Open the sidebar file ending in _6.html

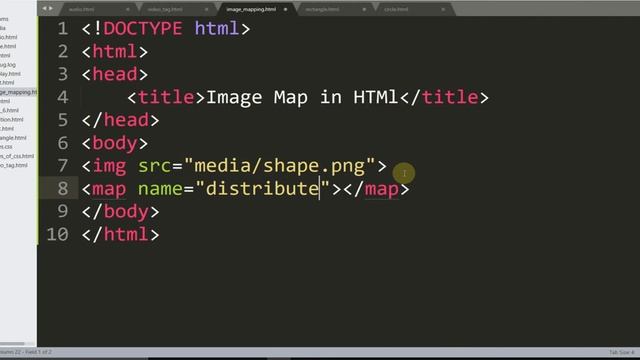pos(9,110)
